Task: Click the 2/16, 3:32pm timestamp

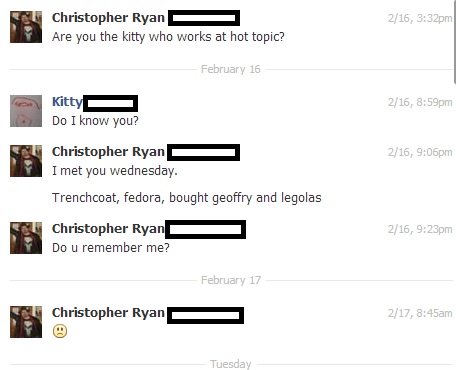Action: click(420, 18)
